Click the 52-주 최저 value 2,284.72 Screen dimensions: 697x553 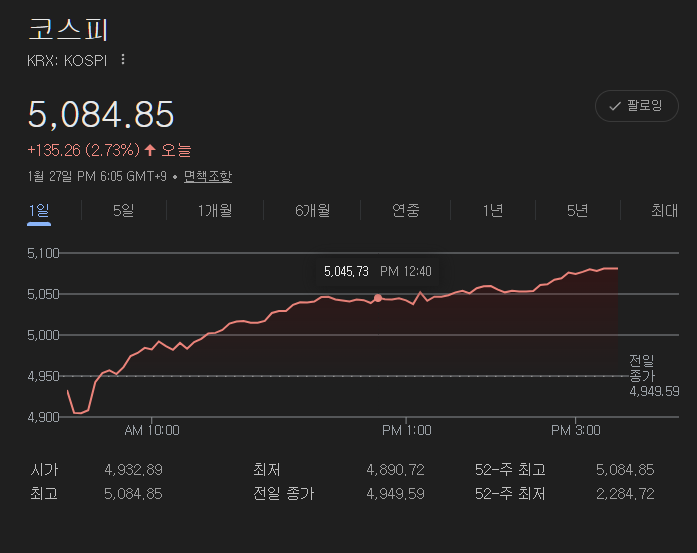(x=624, y=493)
